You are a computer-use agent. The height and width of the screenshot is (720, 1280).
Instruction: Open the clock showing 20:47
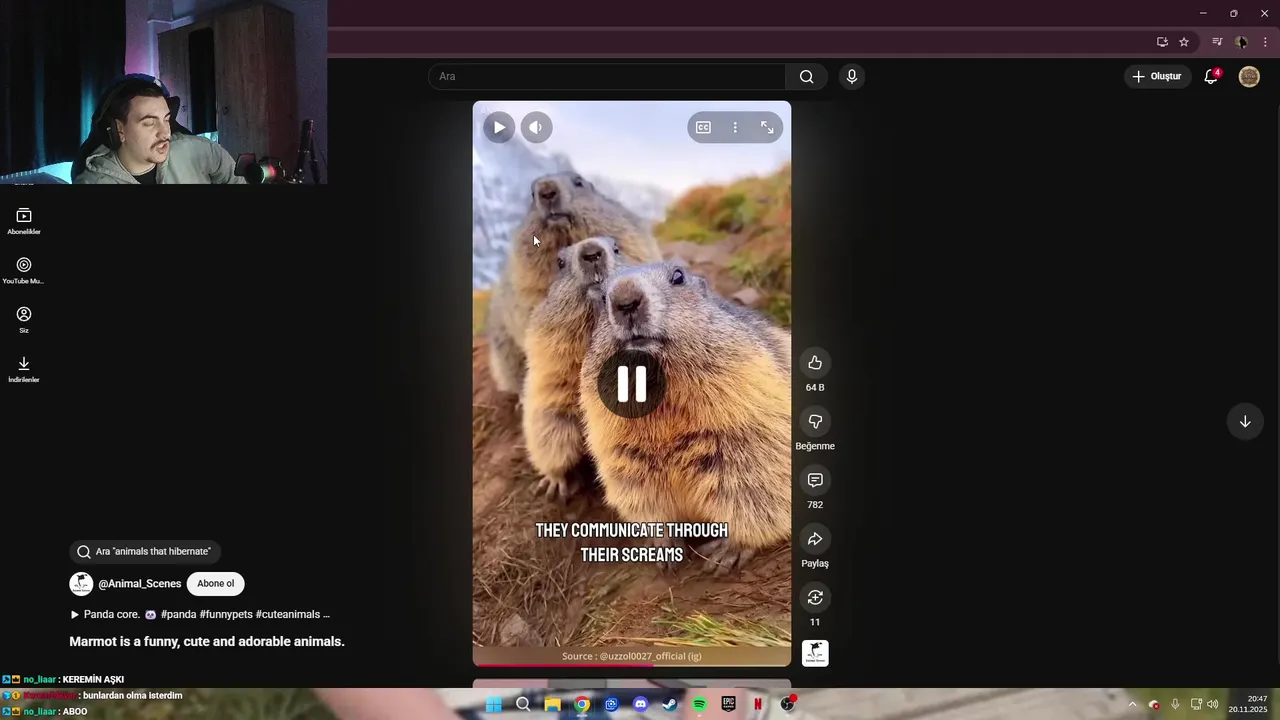[x=1247, y=704]
